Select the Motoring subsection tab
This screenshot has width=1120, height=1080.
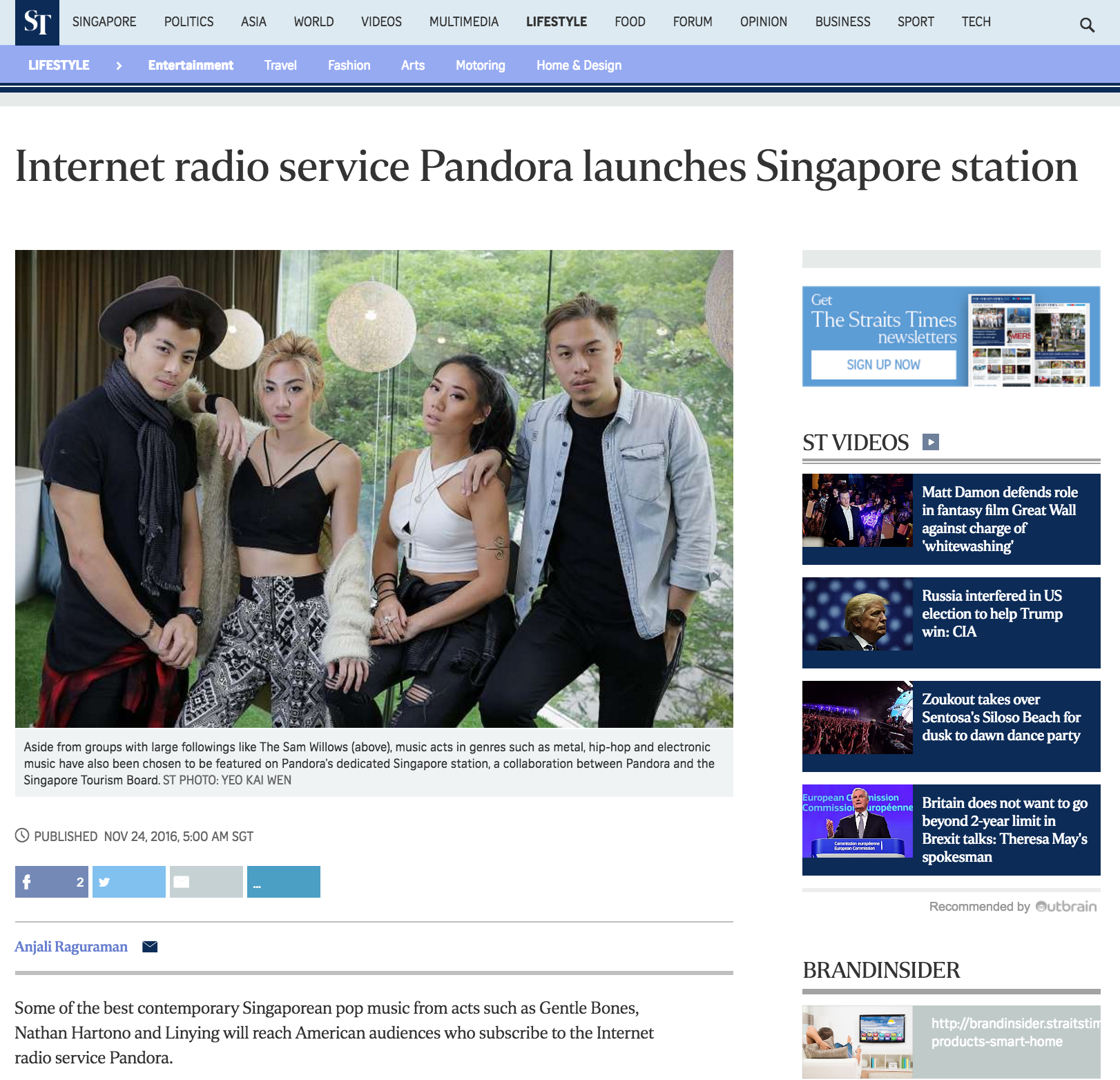coord(481,66)
